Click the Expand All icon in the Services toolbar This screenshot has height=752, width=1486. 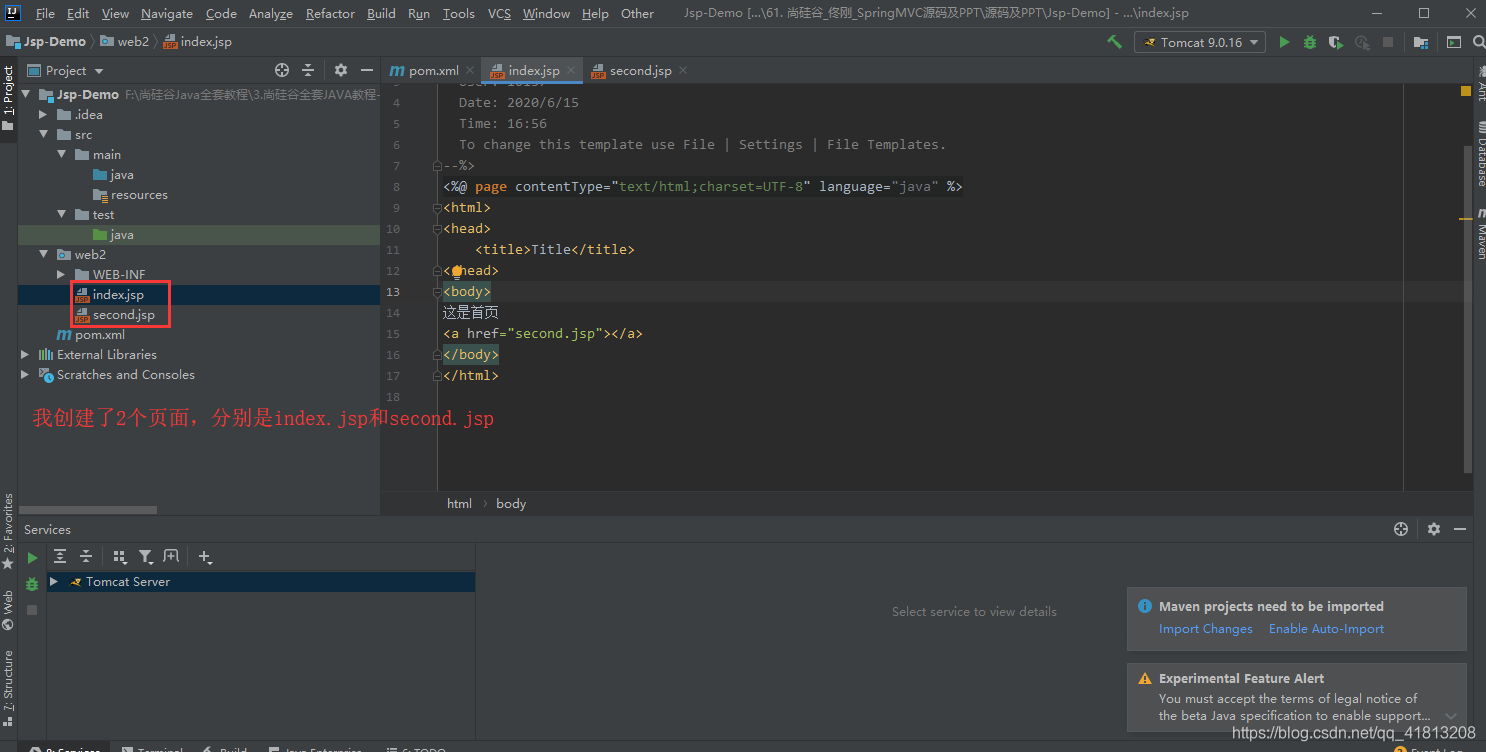coord(60,557)
